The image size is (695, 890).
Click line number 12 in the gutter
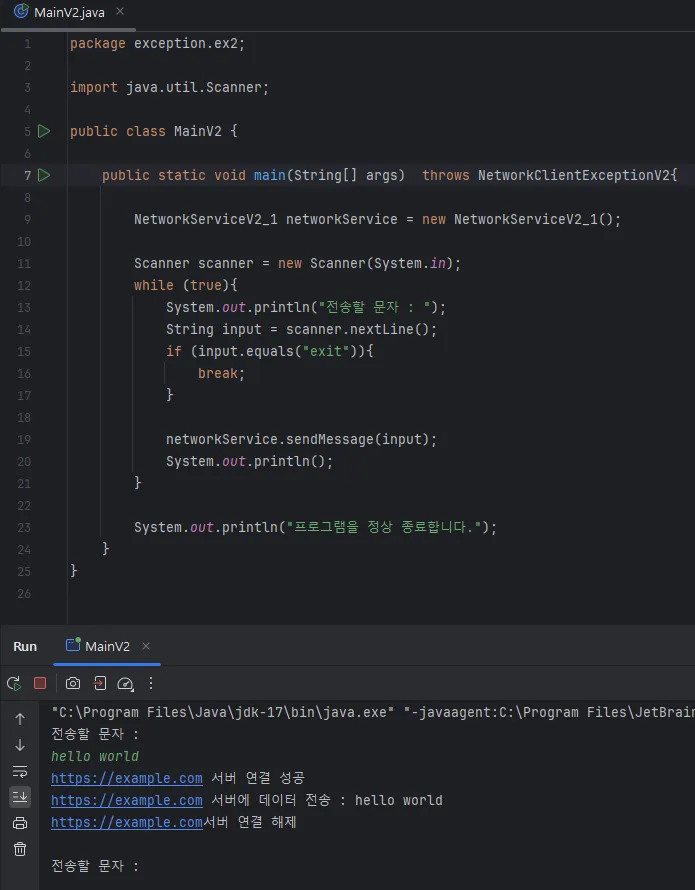click(24, 286)
